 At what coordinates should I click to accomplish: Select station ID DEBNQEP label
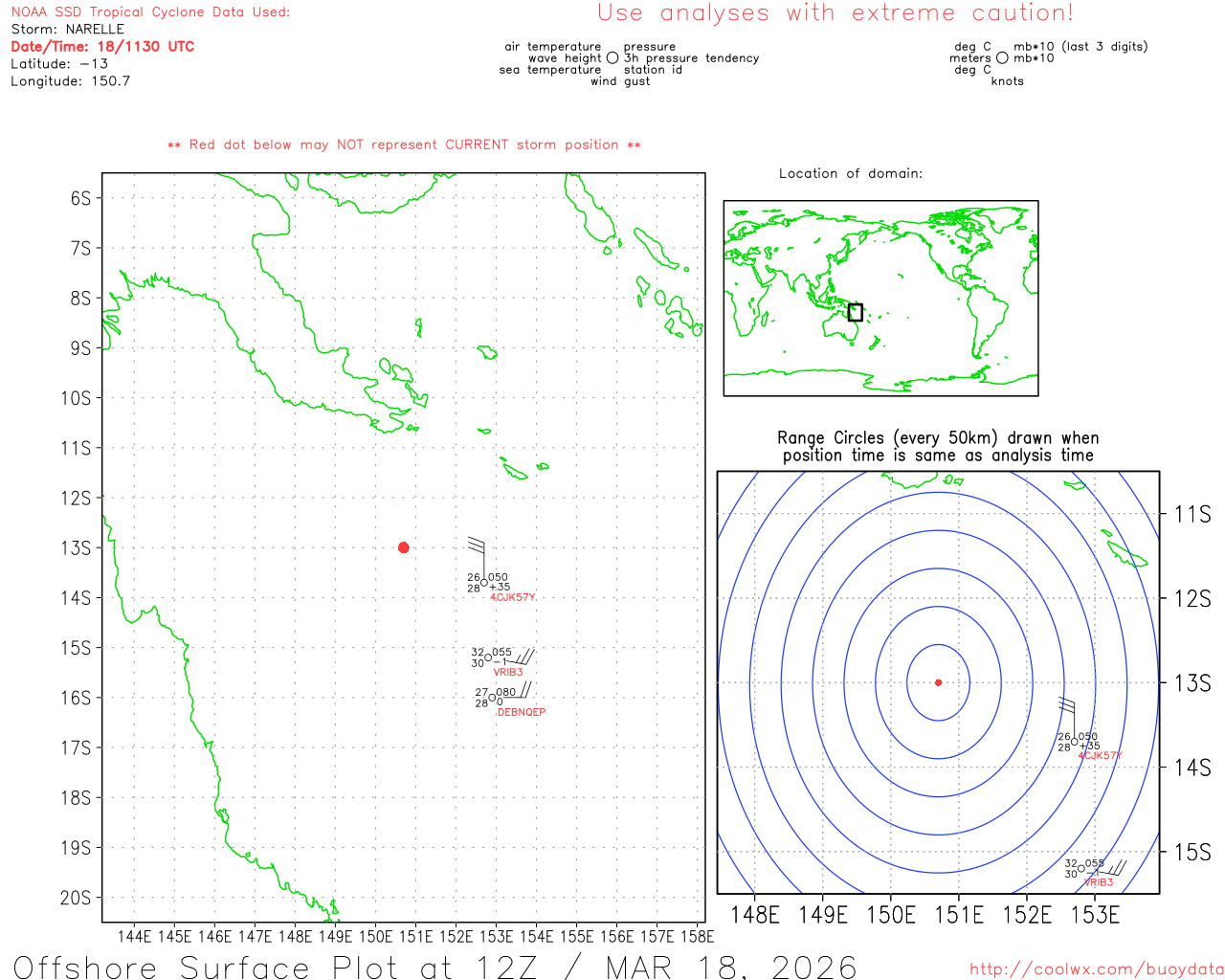(x=522, y=712)
